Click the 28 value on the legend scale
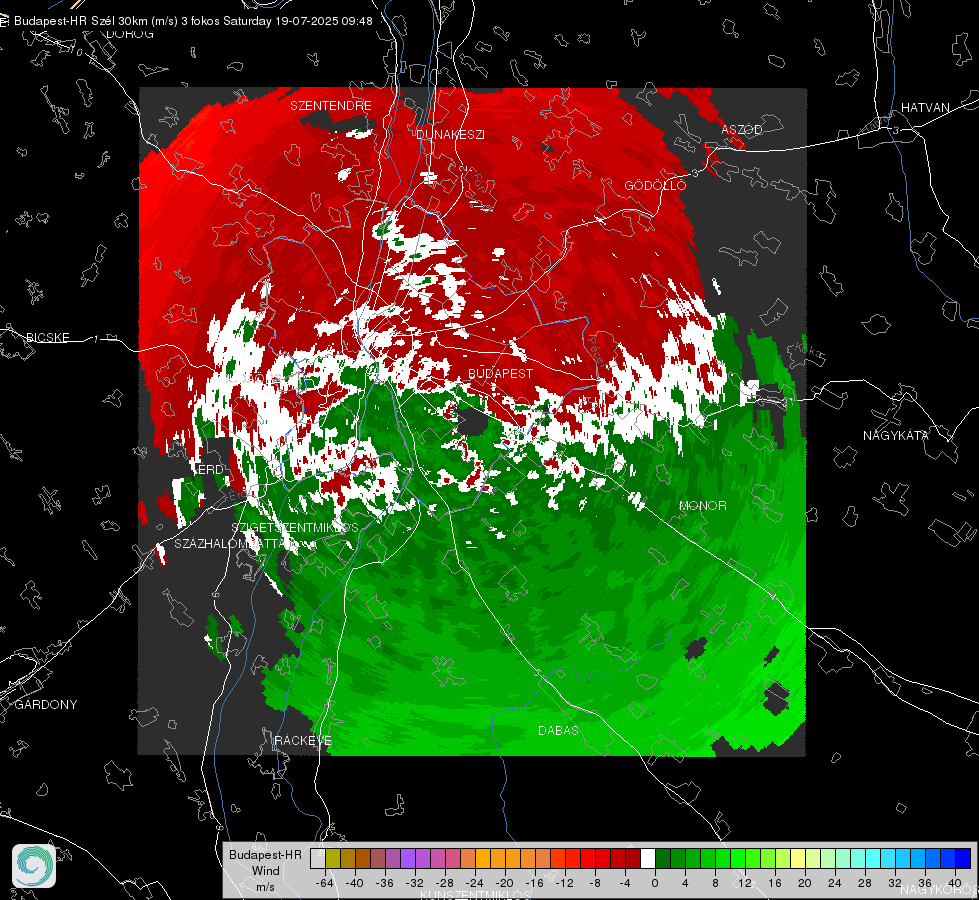979x900 pixels. coord(864,883)
